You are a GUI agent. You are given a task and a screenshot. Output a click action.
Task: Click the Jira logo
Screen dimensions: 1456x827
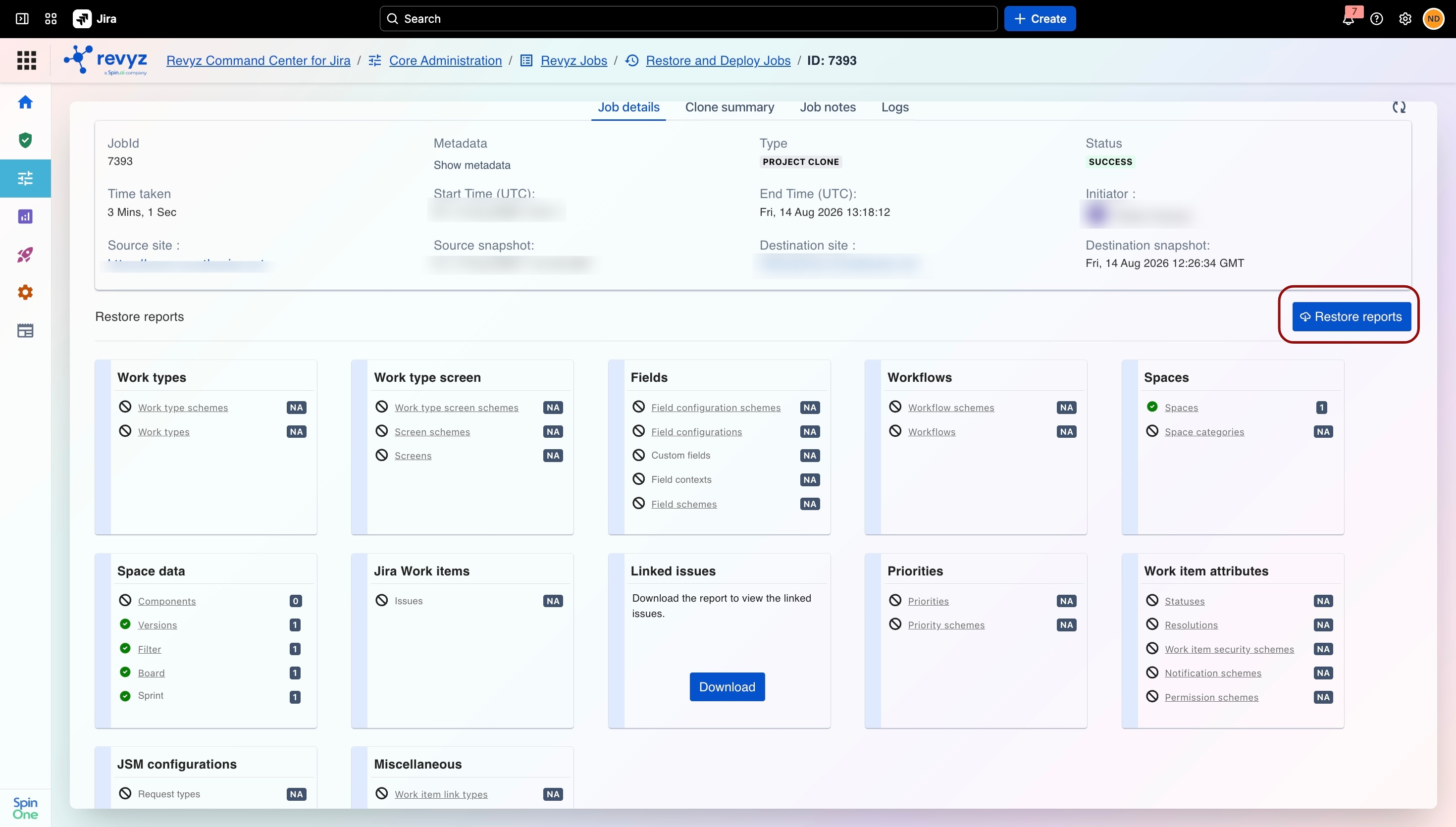[95, 19]
